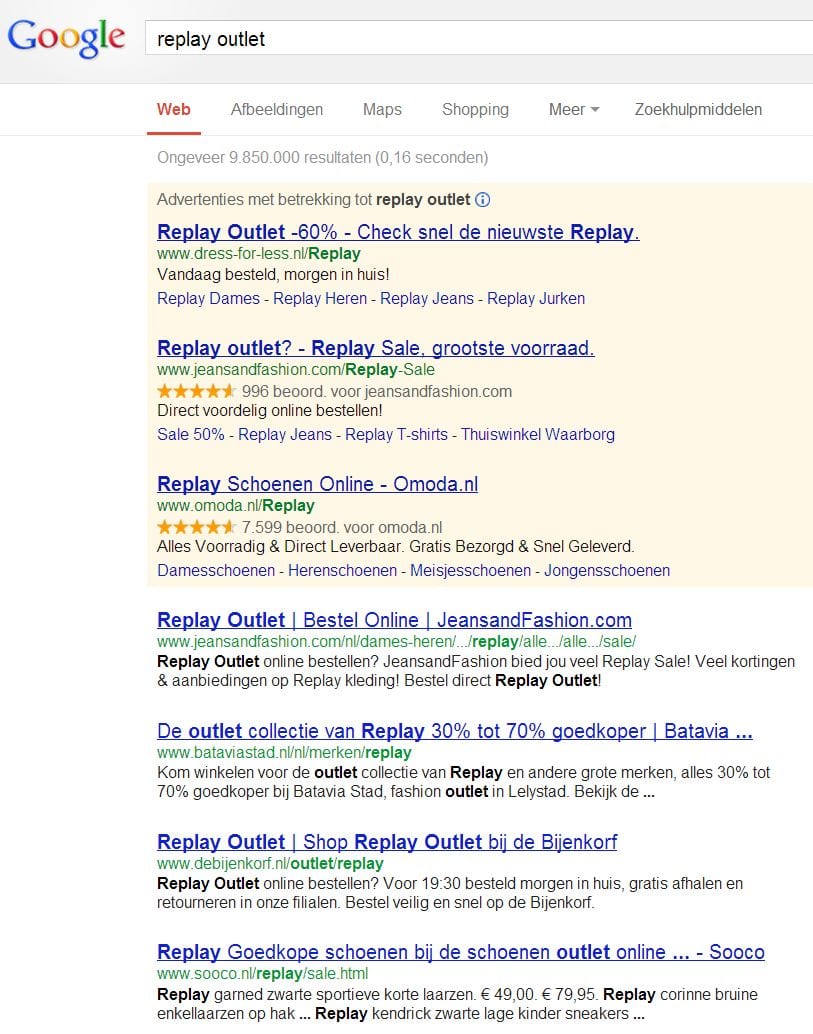Open the Shopping tab

click(475, 109)
